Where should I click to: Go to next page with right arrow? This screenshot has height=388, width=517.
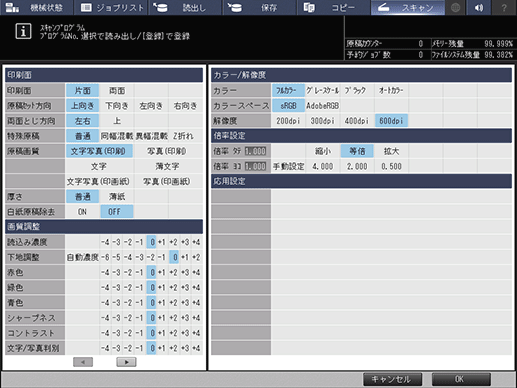[126, 362]
